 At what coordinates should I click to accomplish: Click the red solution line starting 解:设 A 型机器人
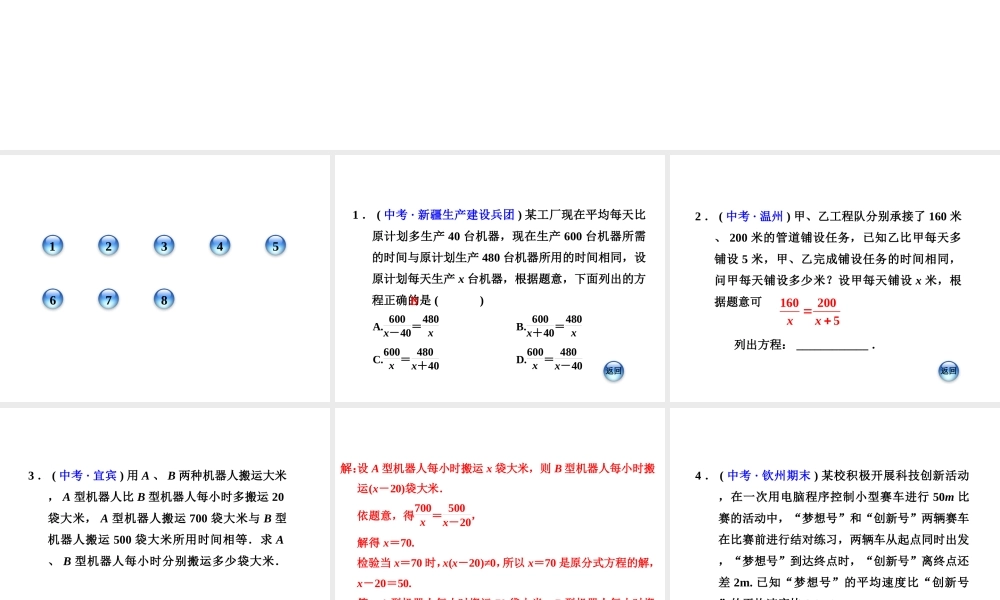pyautogui.click(x=497, y=478)
